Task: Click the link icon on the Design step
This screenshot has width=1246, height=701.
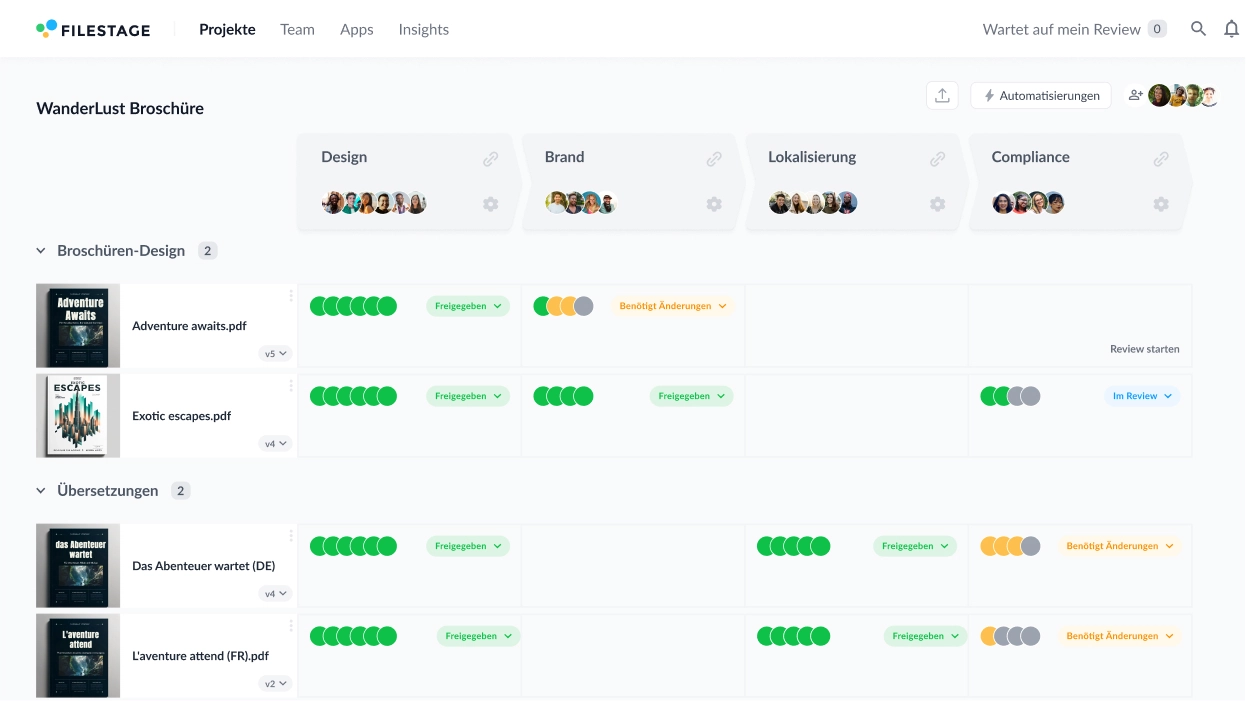Action: tap(491, 157)
